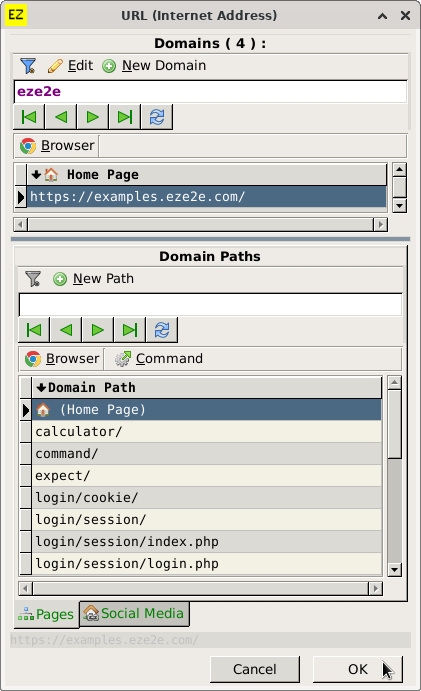Image resolution: width=421 pixels, height=691 pixels.
Task: Click the Domains filter funnel icon
Action: pyautogui.click(x=28, y=66)
